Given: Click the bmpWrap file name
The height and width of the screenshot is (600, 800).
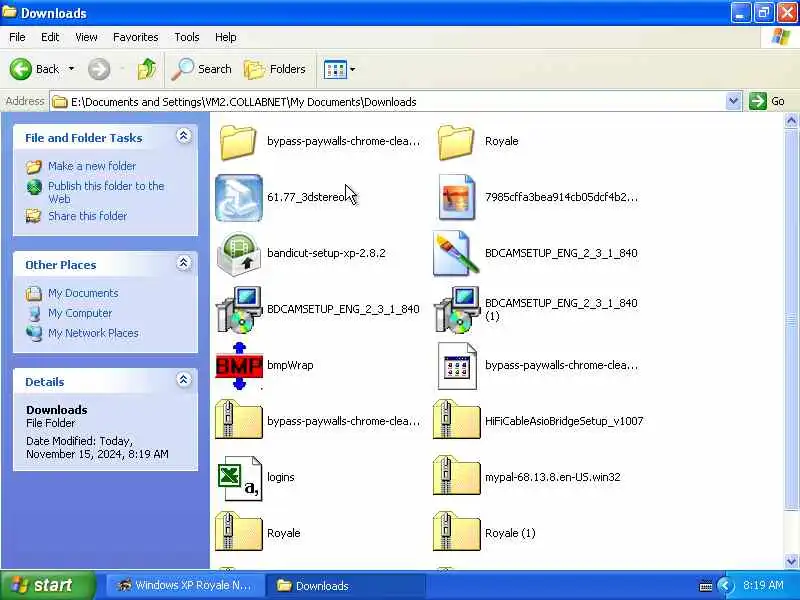Looking at the screenshot, I should 290,365.
